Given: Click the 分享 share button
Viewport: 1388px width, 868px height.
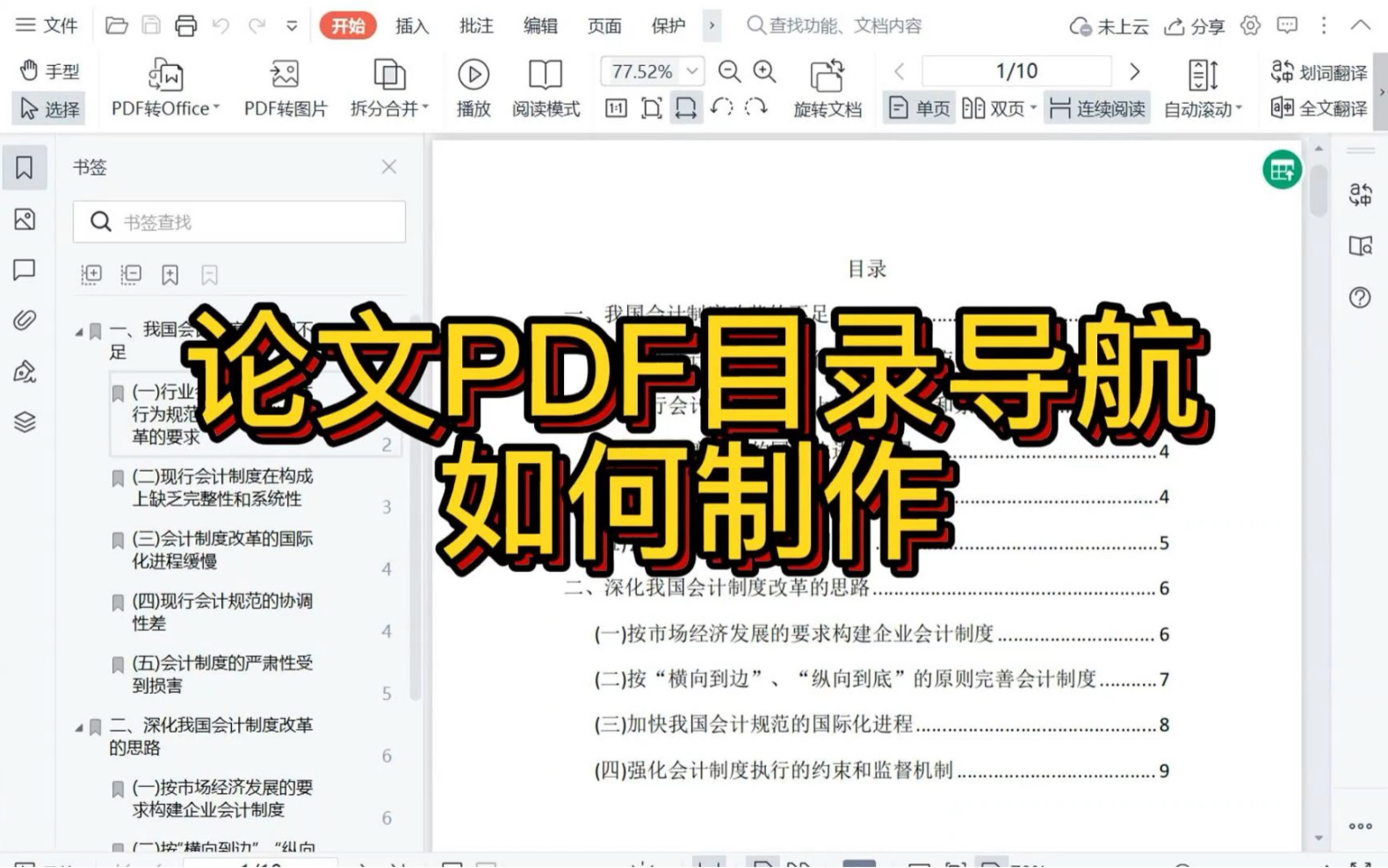Looking at the screenshot, I should coord(1194,26).
